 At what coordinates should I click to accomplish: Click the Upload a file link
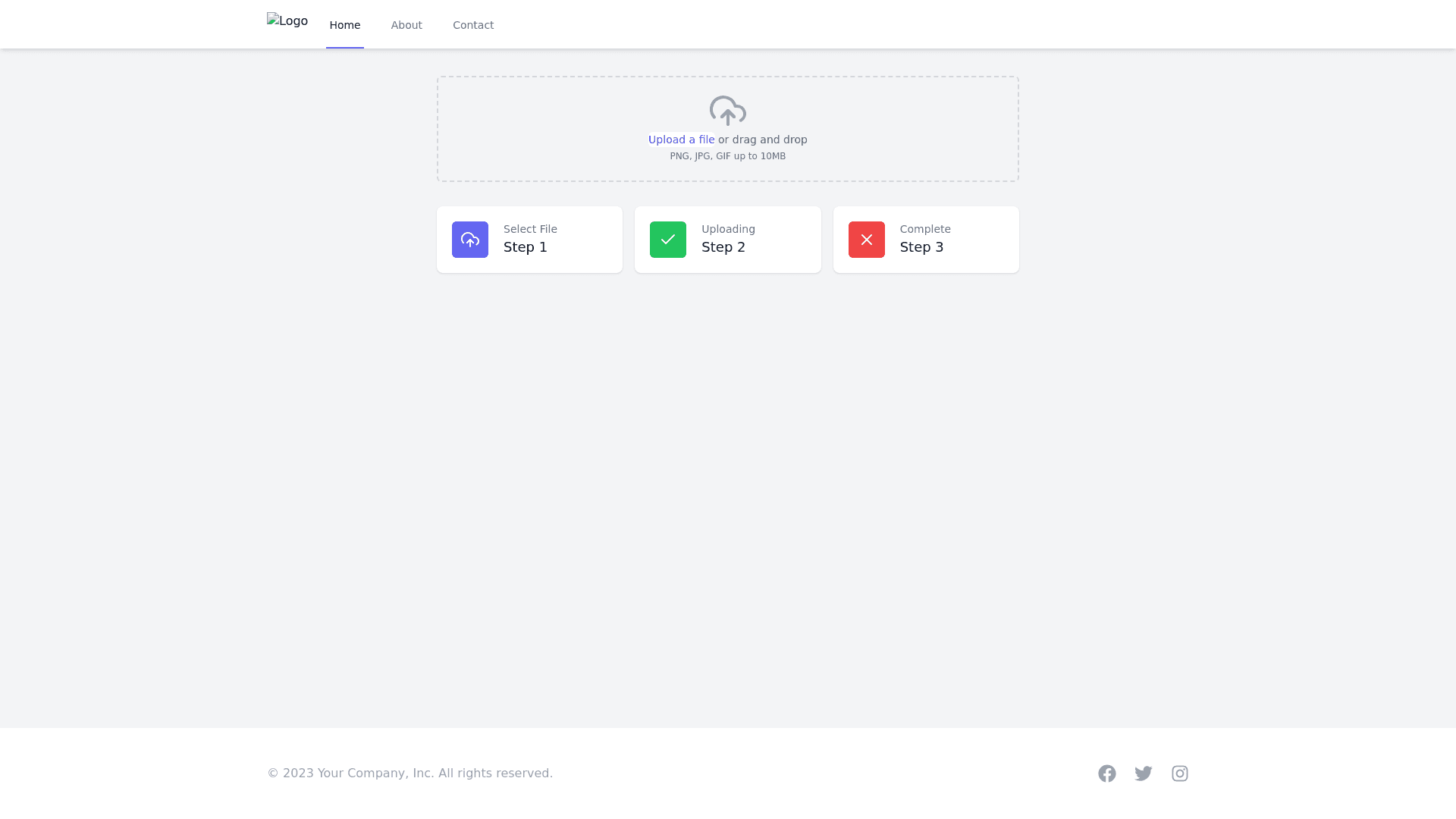(681, 140)
